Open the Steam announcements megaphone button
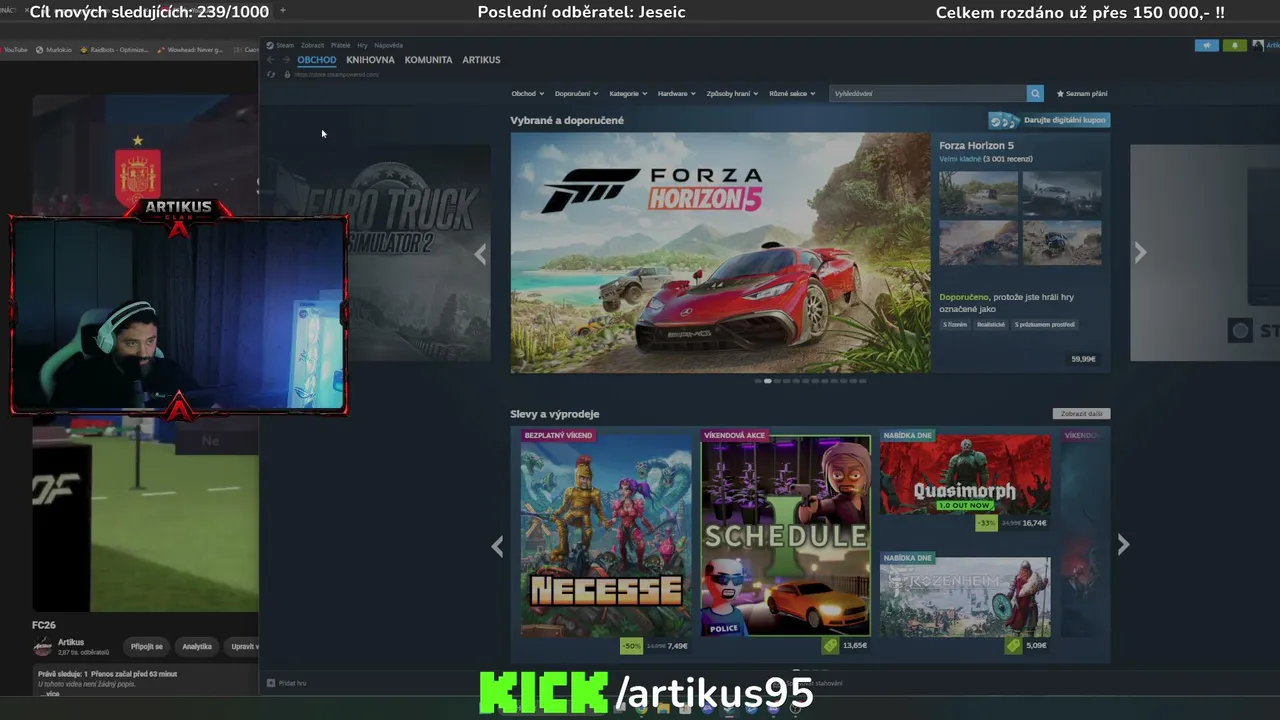The height and width of the screenshot is (720, 1280). [1207, 45]
